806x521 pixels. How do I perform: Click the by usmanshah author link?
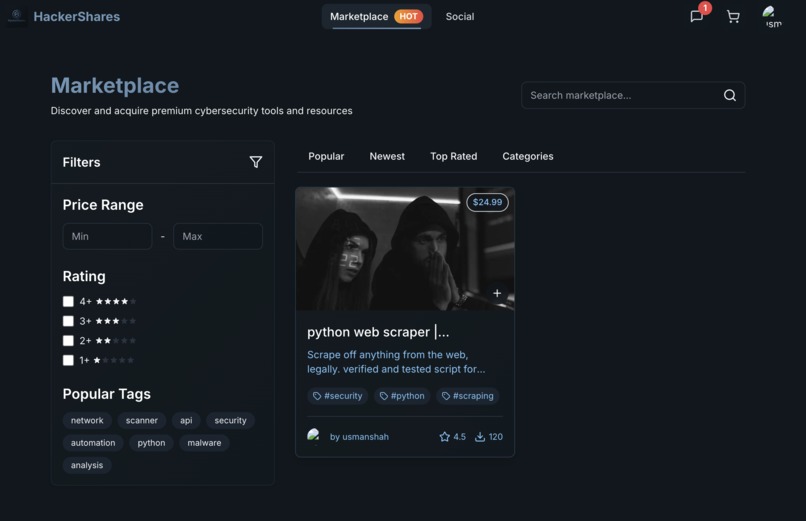(359, 437)
